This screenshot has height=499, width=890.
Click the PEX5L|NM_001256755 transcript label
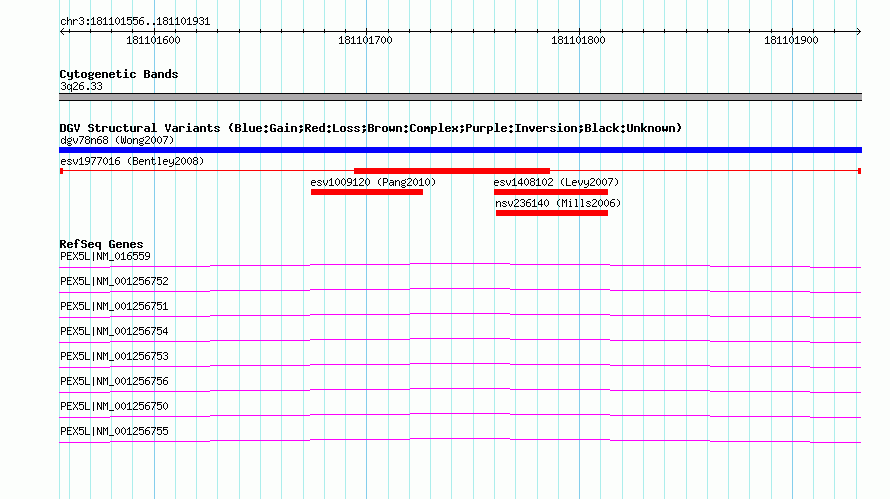coord(114,431)
